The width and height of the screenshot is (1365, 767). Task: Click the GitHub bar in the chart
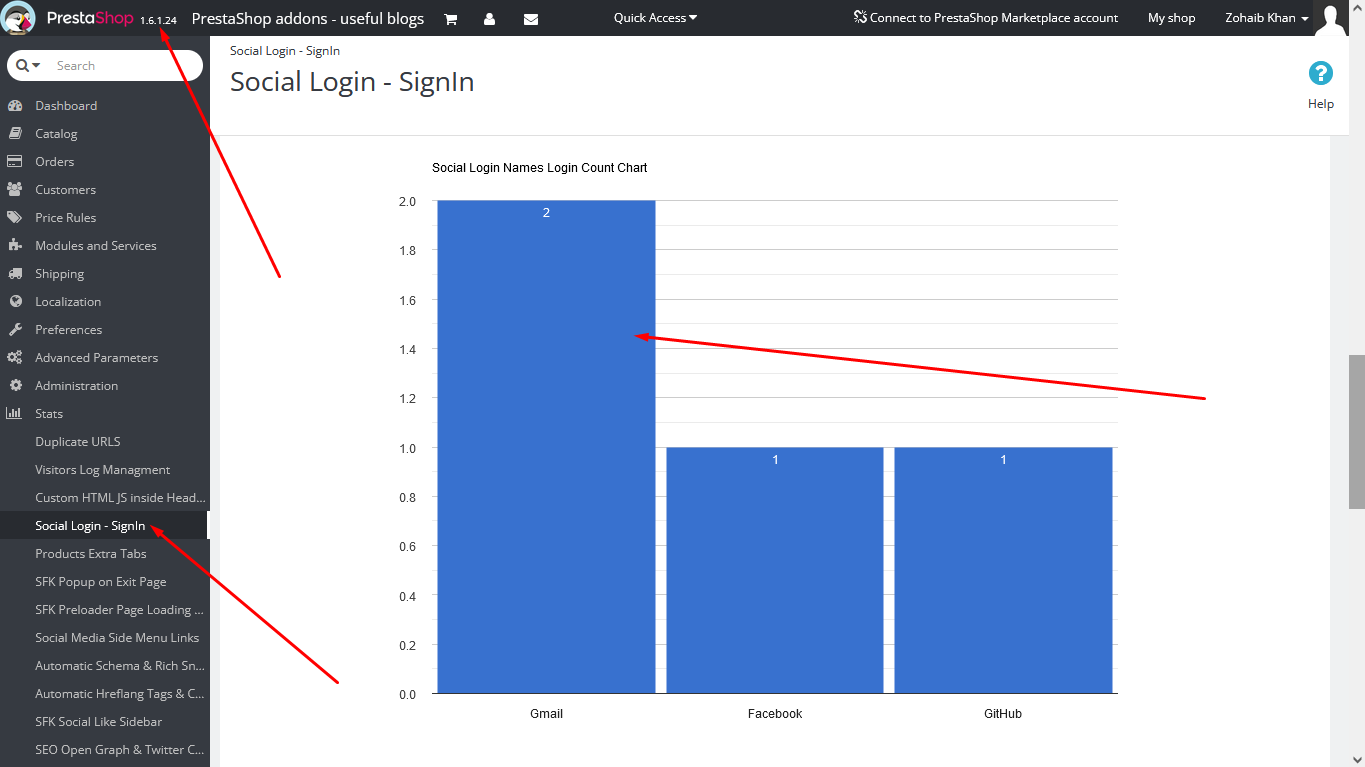pyautogui.click(x=1003, y=570)
